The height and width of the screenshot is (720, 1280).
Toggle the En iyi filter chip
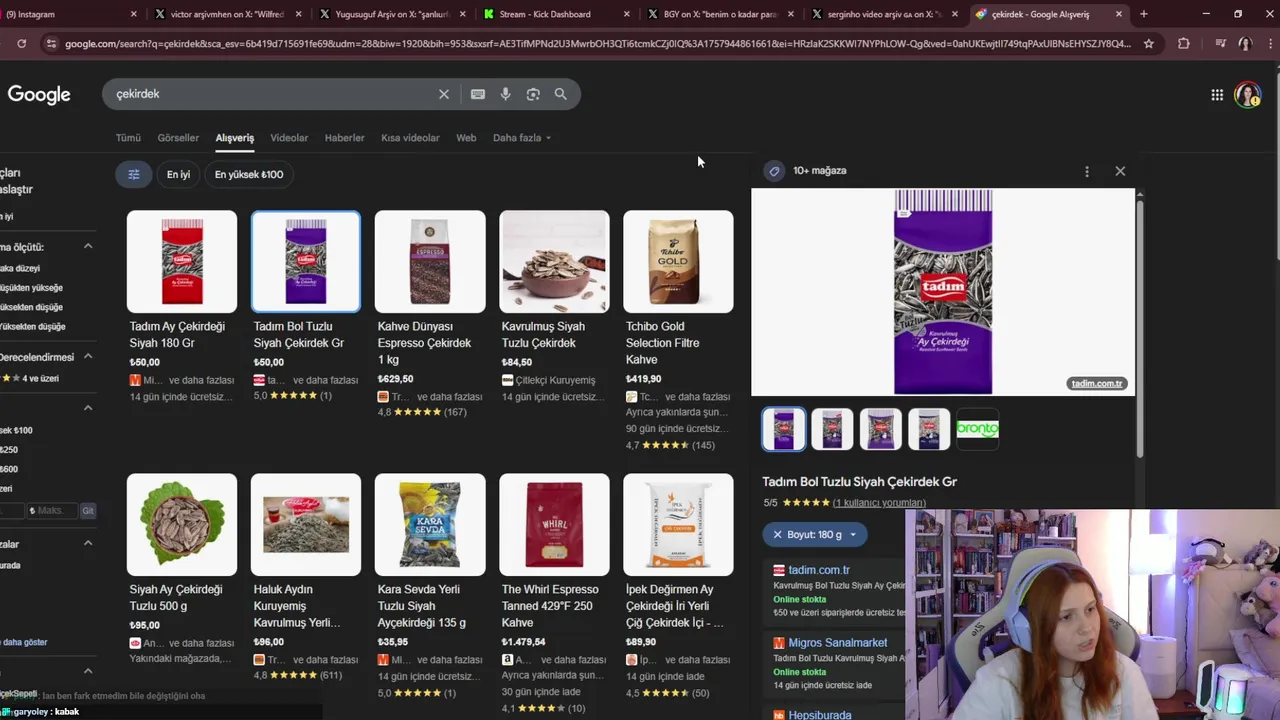click(178, 174)
